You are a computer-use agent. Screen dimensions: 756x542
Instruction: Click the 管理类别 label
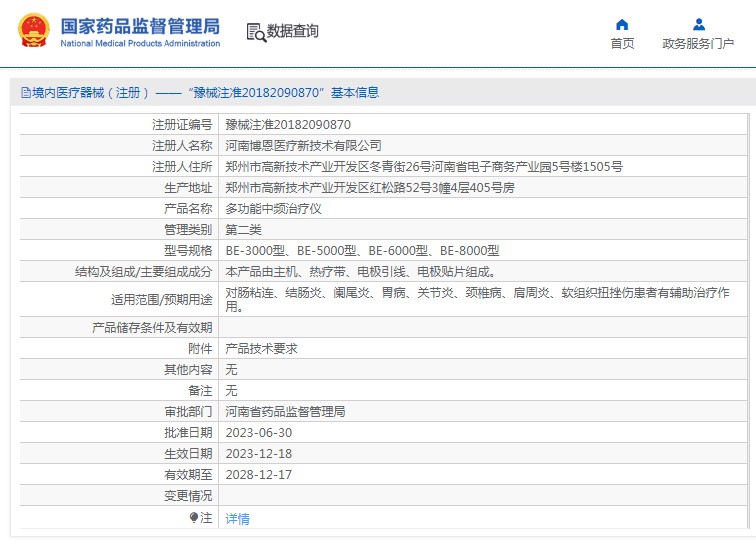188,230
